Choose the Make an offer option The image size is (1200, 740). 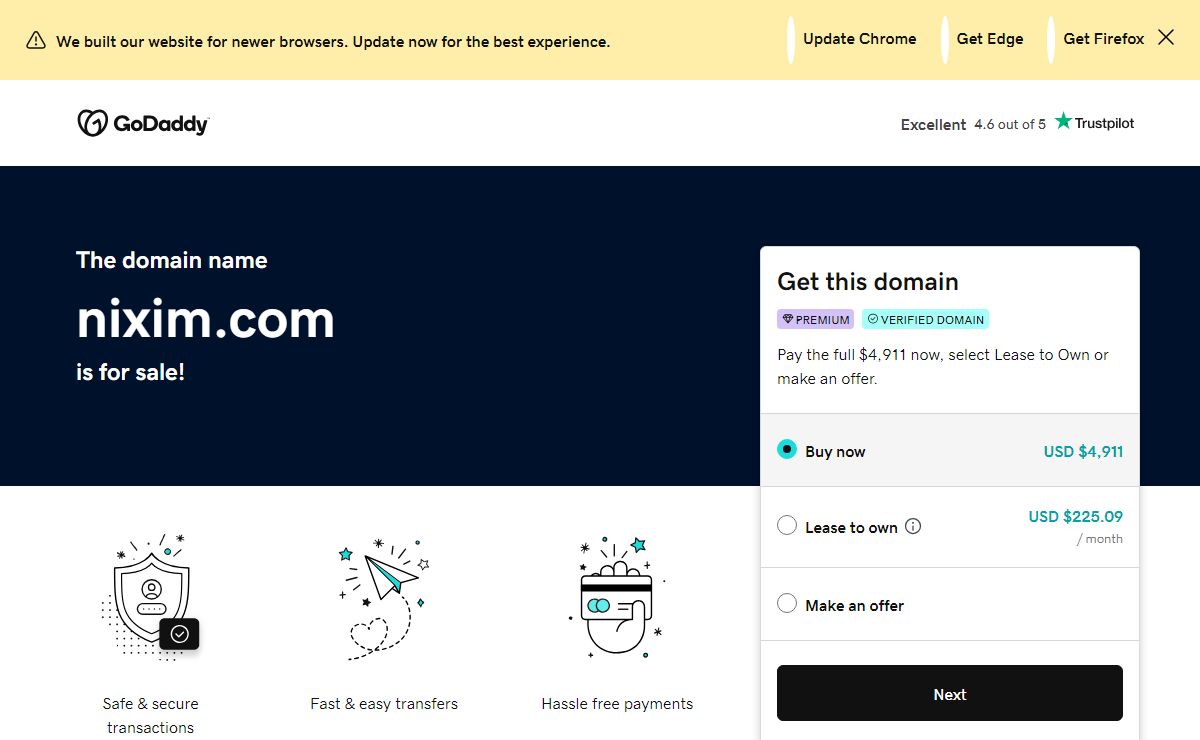(787, 604)
